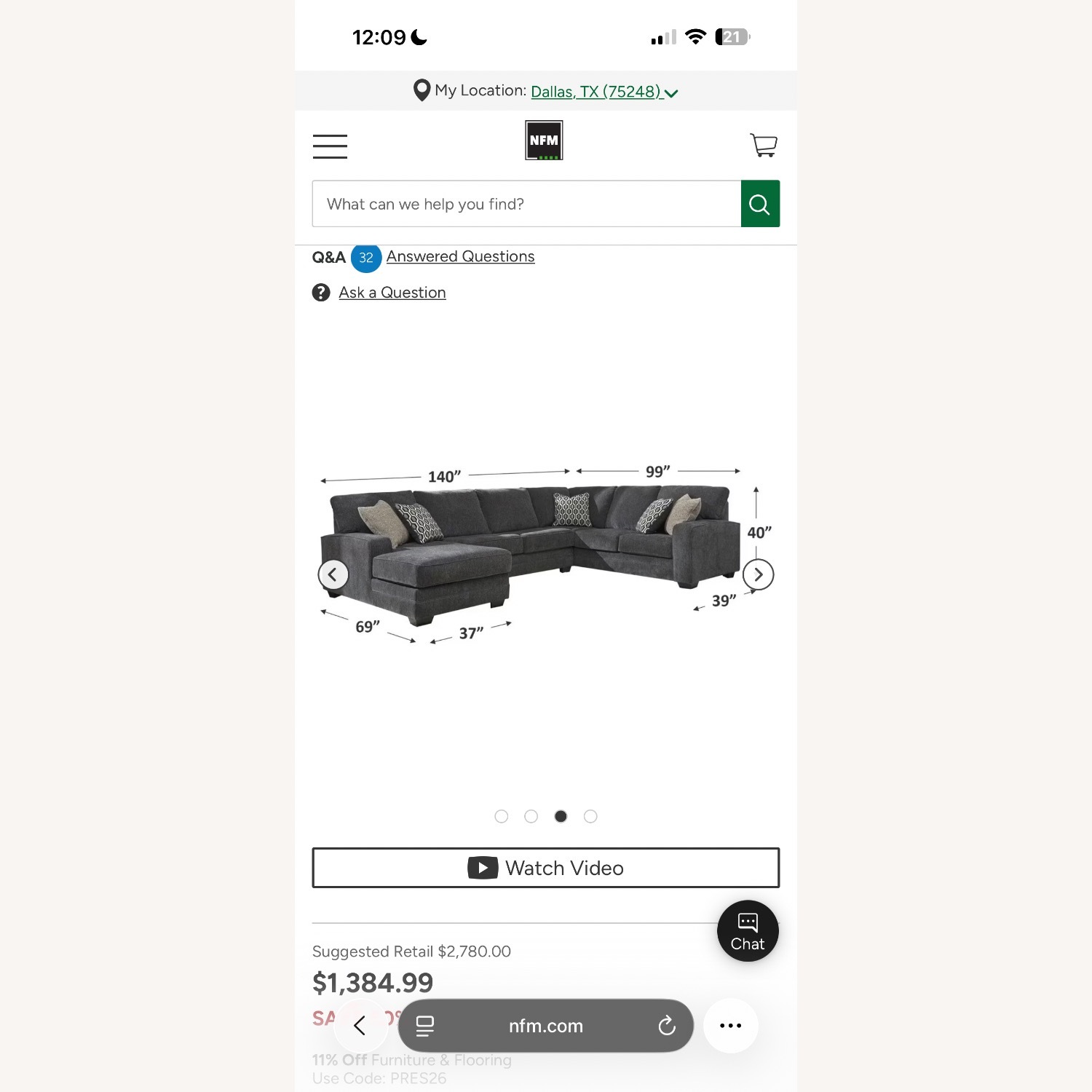Open the shopping cart
Screen dimensions: 1092x1092
(x=764, y=145)
